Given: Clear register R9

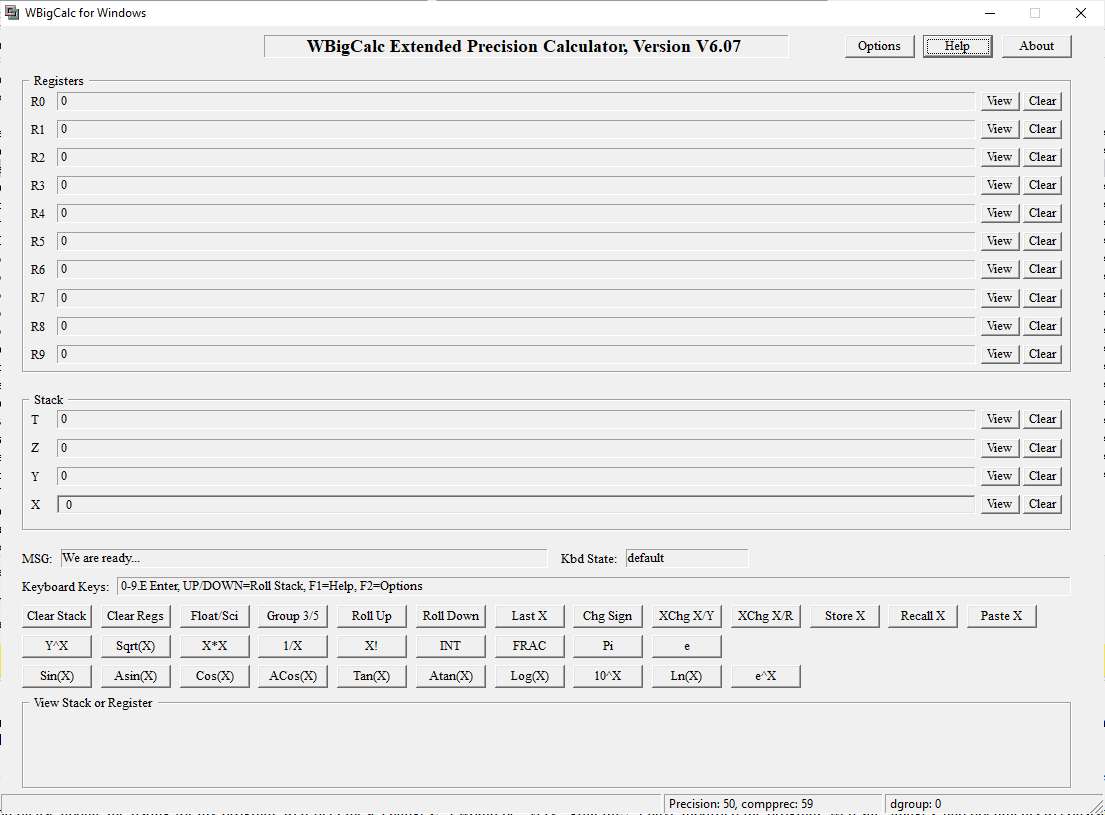Looking at the screenshot, I should coord(1042,354).
